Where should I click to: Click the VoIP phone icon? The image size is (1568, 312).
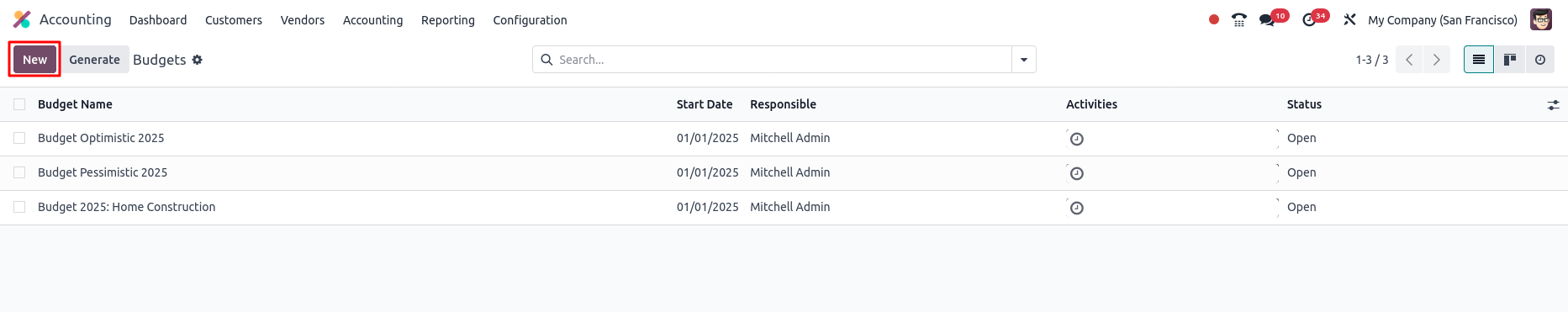[x=1238, y=20]
